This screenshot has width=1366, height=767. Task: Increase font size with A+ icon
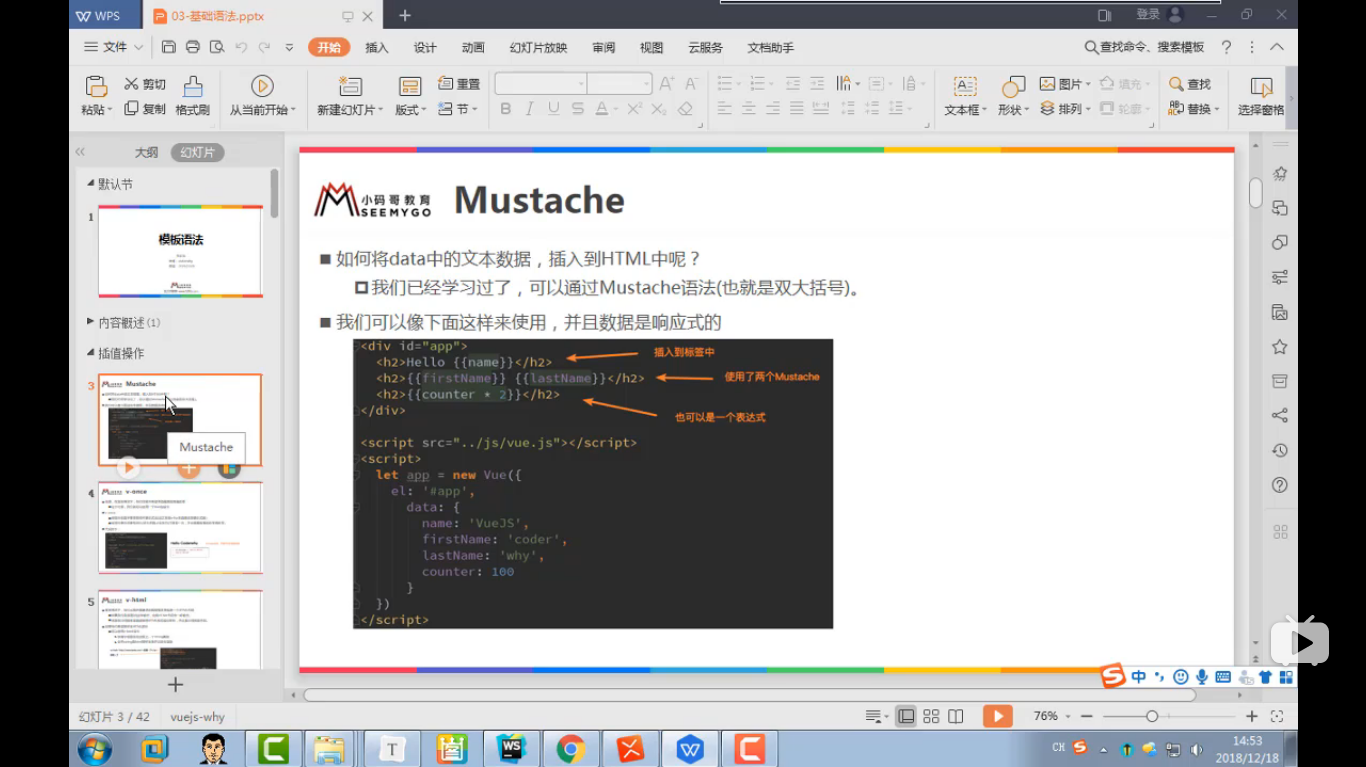666,84
